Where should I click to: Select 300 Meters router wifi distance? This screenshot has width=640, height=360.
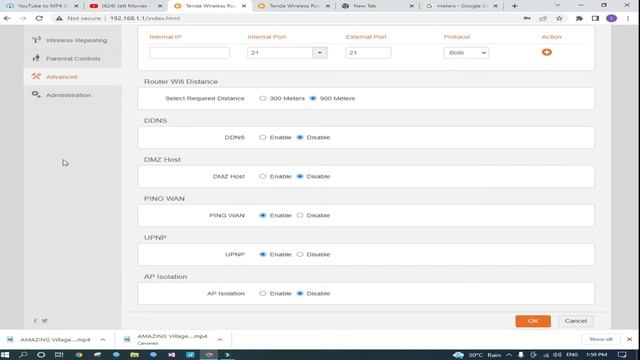pos(262,98)
